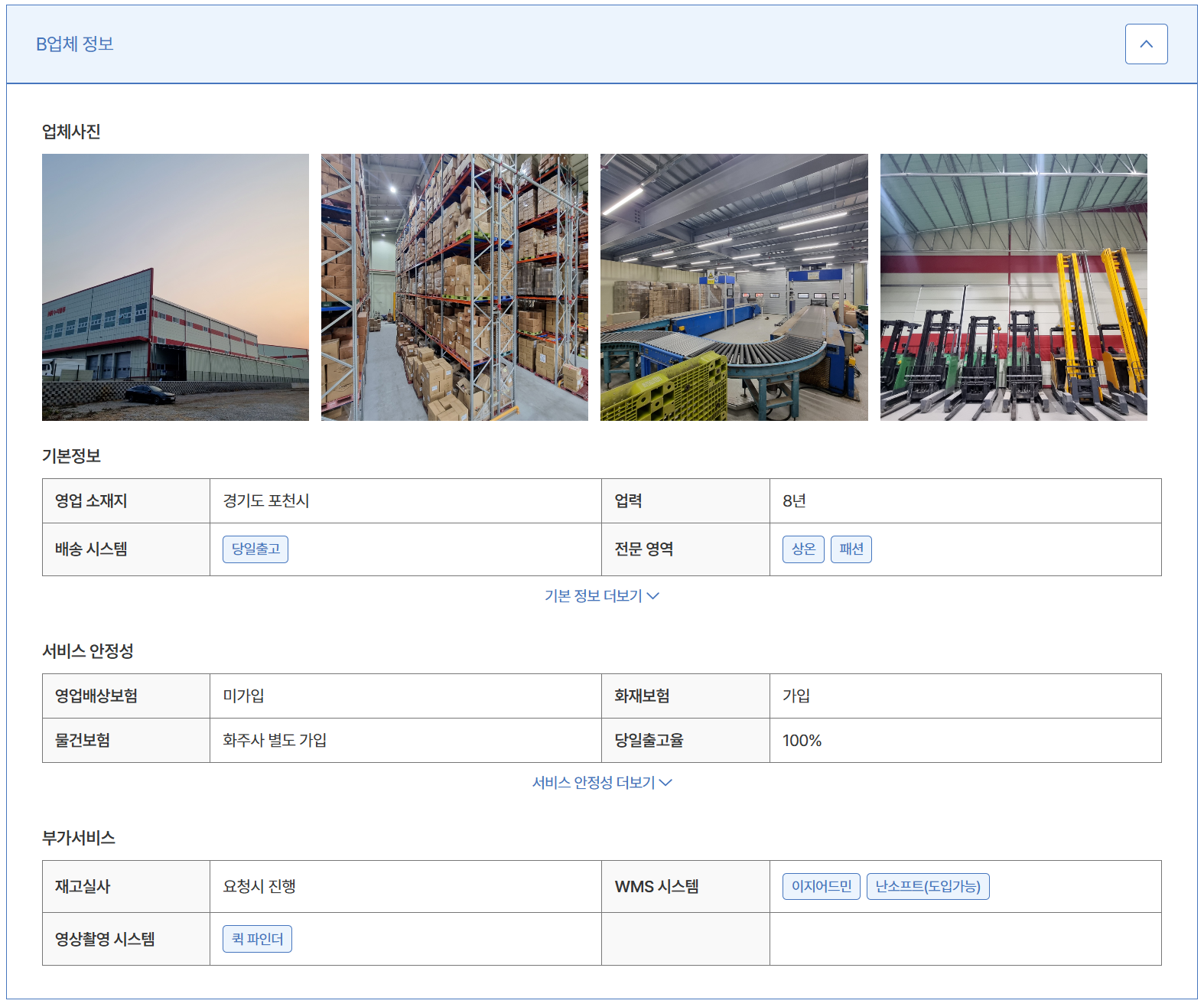Click the 영상촬영 시스템 label cell

(126, 940)
